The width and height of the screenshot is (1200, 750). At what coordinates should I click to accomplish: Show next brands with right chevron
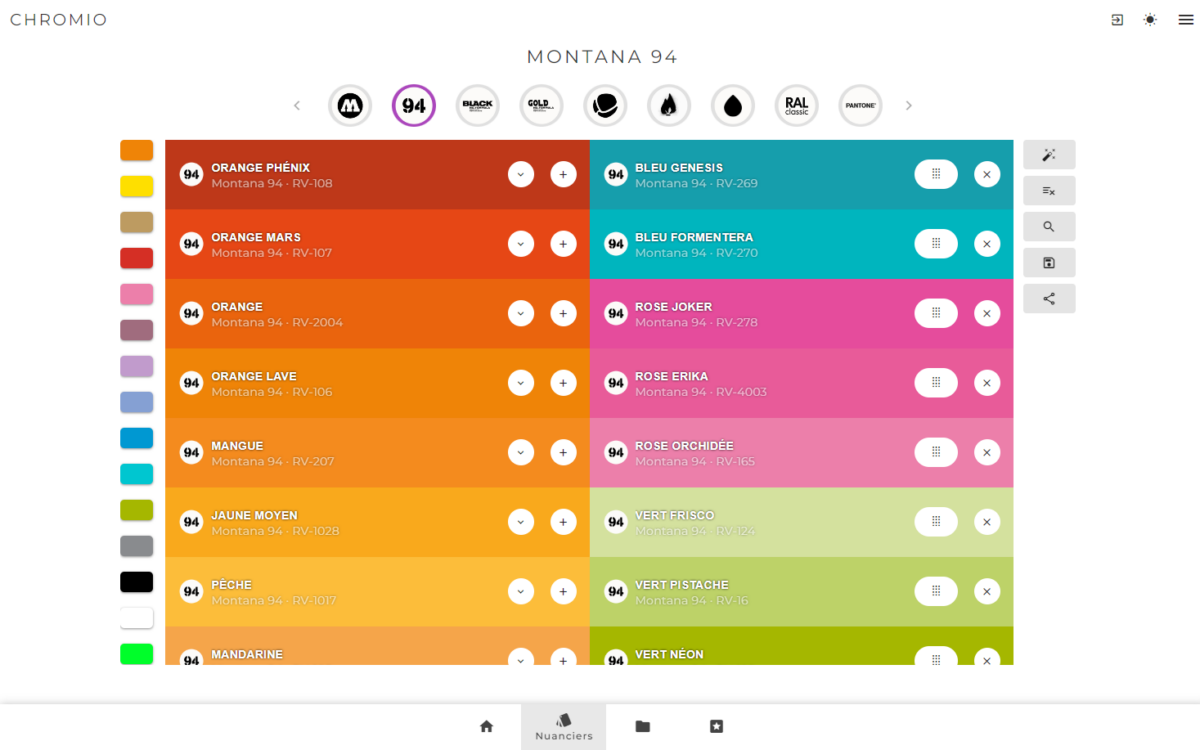pyautogui.click(x=908, y=105)
